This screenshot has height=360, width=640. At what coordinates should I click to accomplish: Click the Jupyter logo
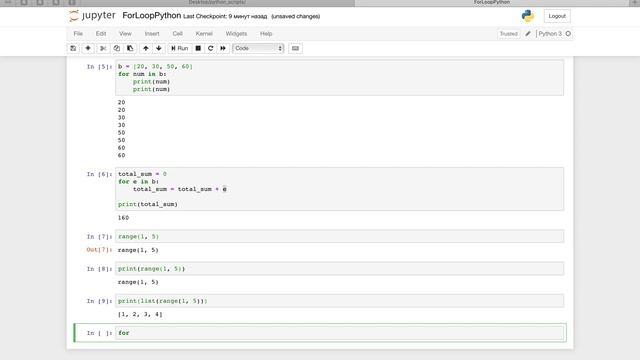pos(92,16)
